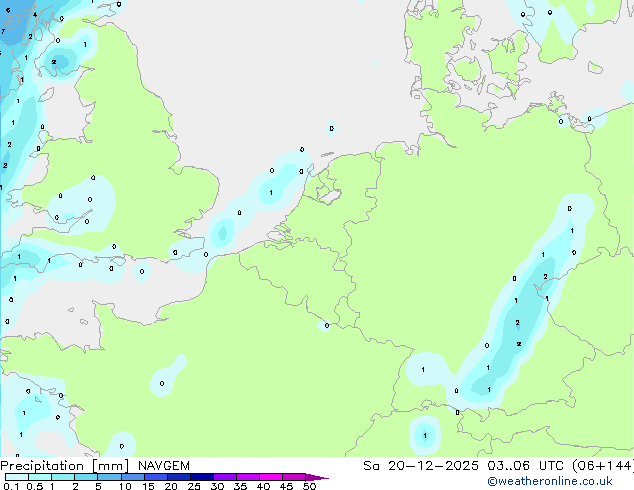Viewport: 634px width, 490px height.
Task: Select the 30–35 mm purple legend swatch
Action: coord(224,477)
